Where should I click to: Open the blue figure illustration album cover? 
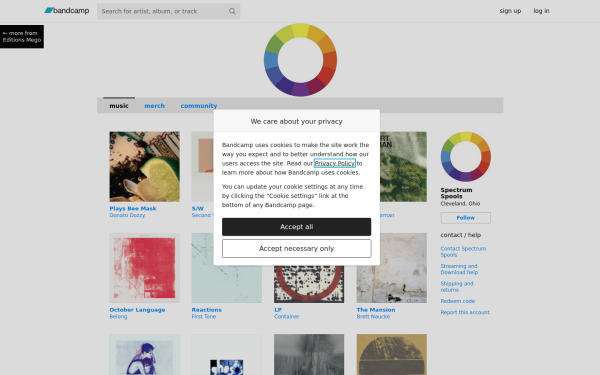pos(145,355)
